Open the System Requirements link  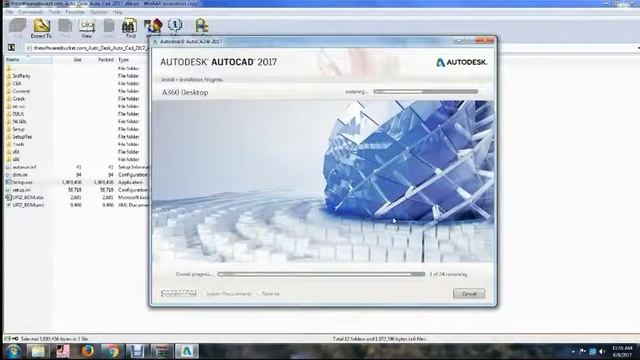pyautogui.click(x=229, y=293)
